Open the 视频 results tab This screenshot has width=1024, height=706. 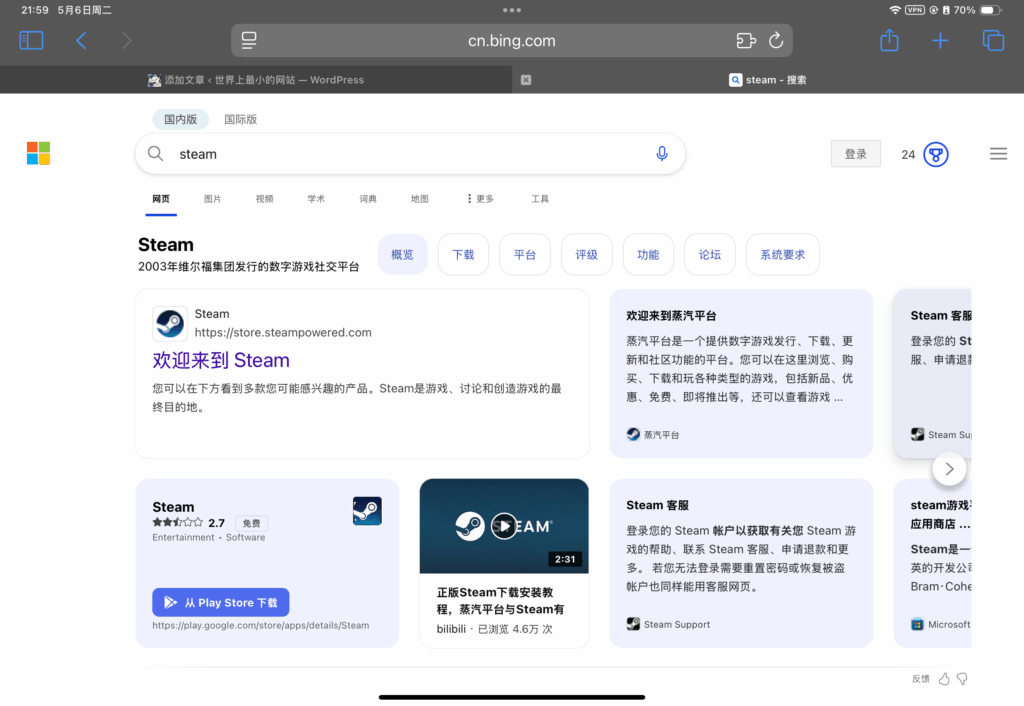coord(264,199)
